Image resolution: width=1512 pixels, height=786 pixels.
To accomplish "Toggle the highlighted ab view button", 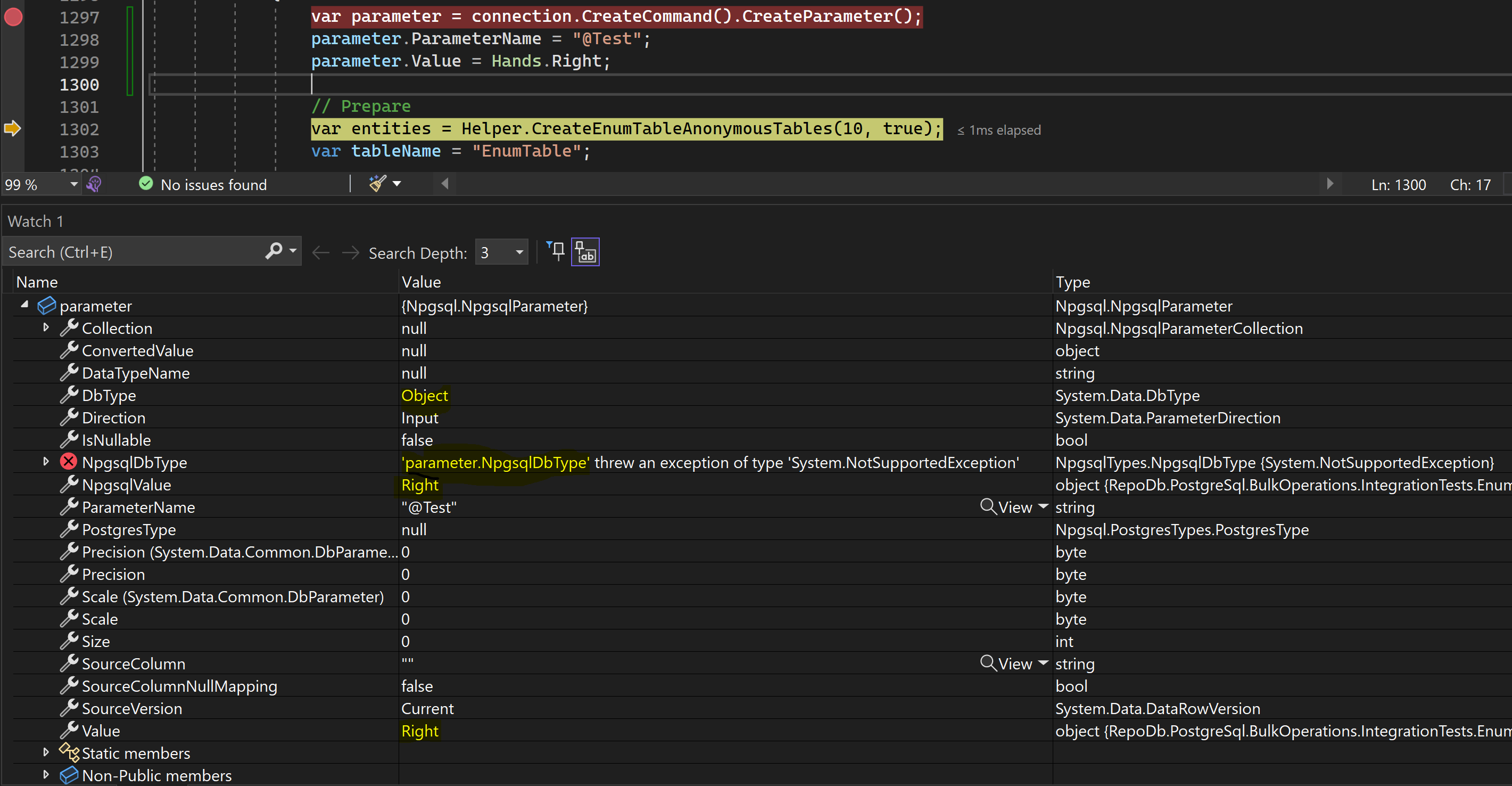I will 584,252.
